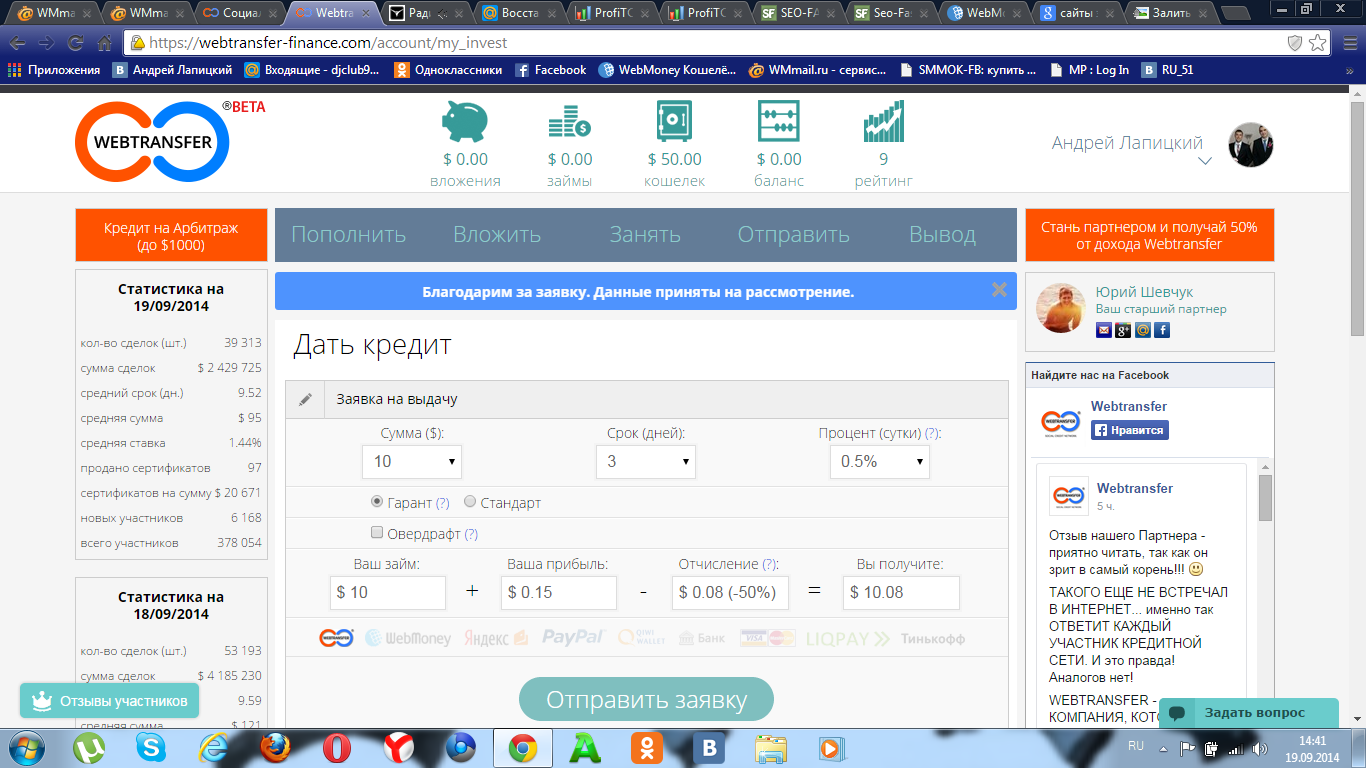Click the Ваш займ amount field
The width and height of the screenshot is (1366, 768).
click(388, 593)
